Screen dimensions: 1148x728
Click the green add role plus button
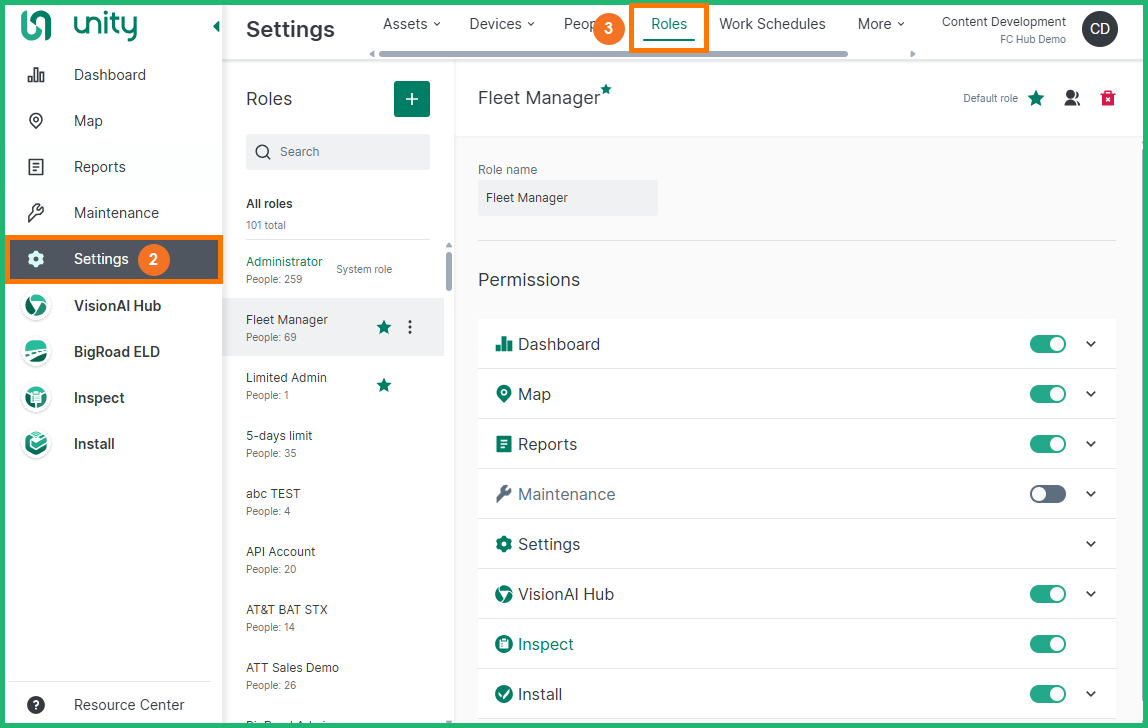[411, 99]
